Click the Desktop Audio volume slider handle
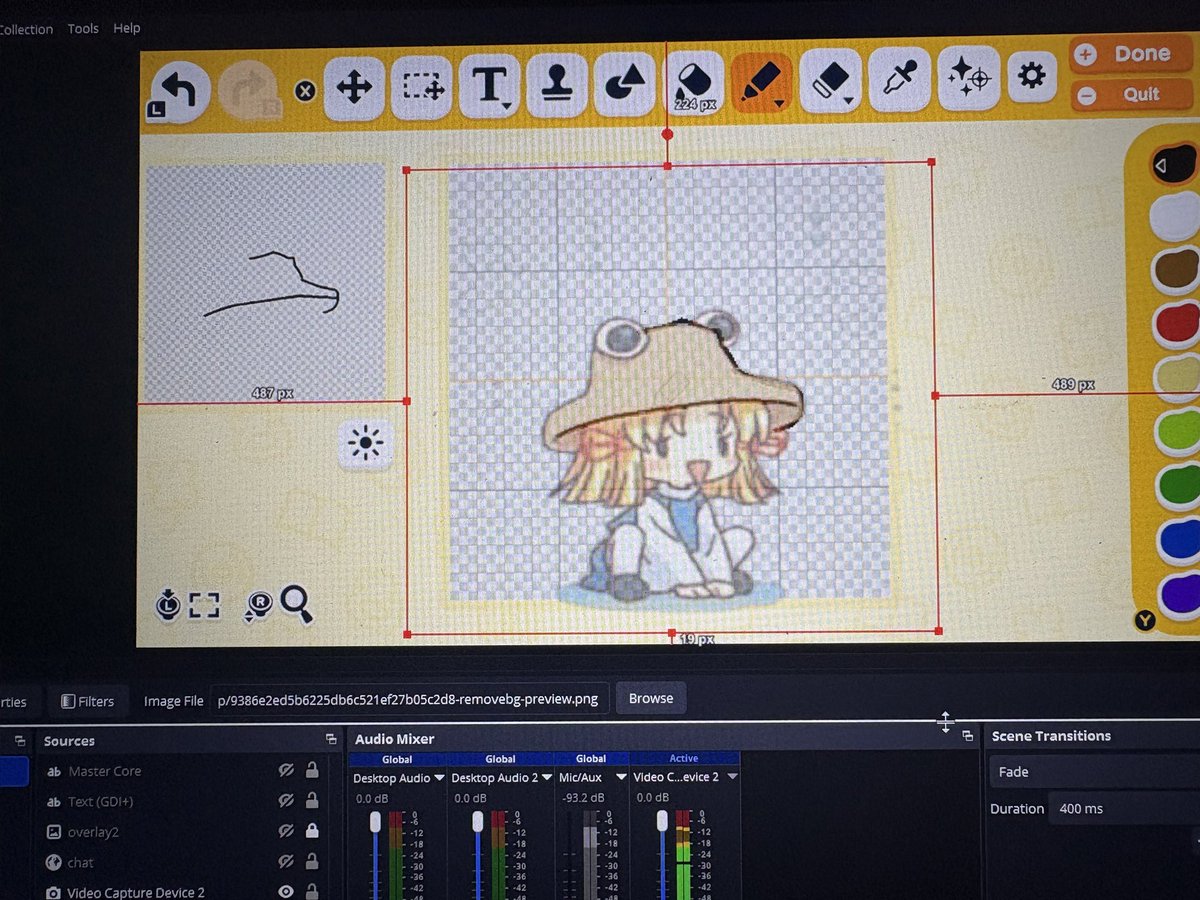 [x=375, y=821]
